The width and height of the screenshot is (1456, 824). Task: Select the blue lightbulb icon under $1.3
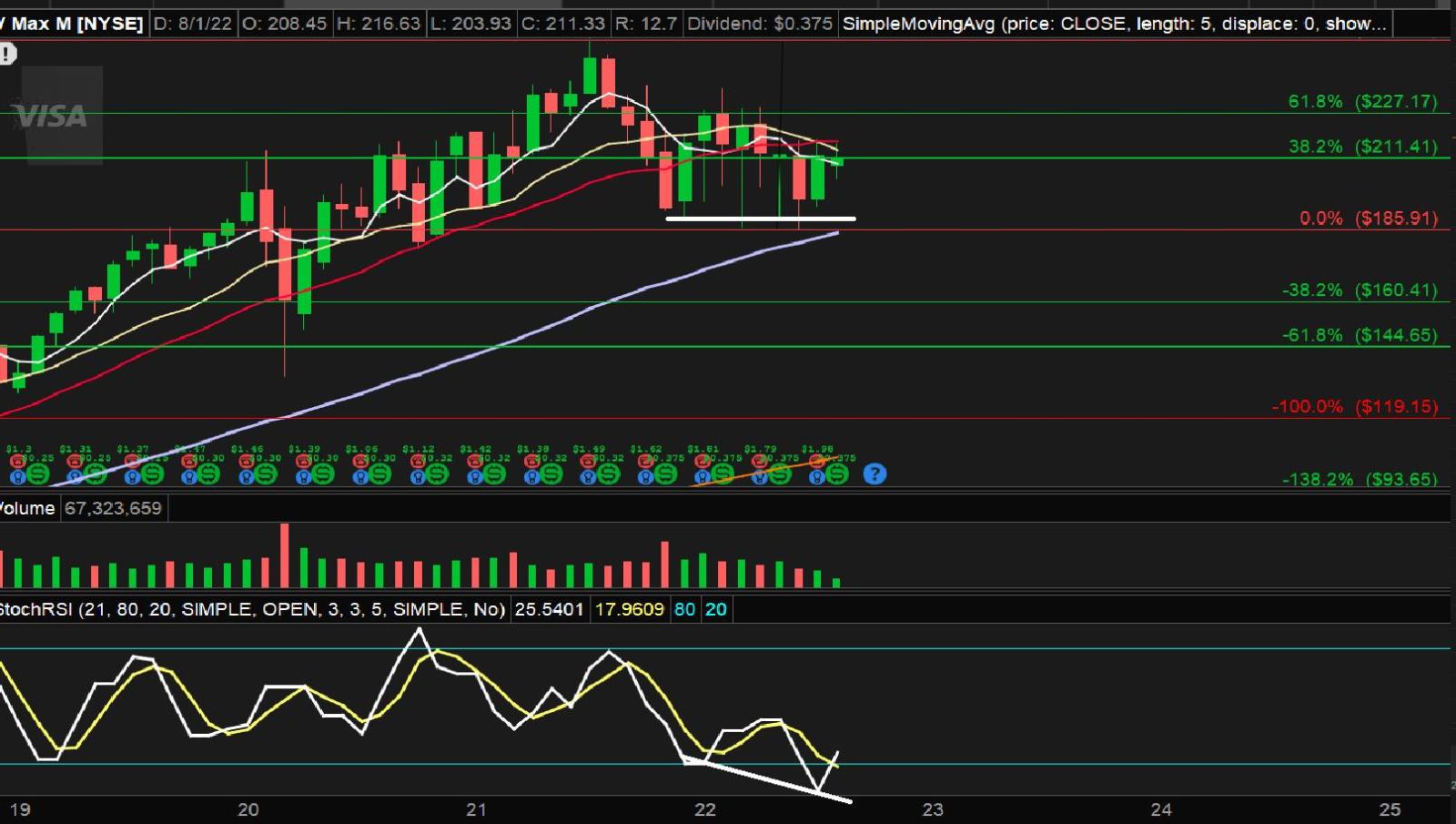(17, 477)
